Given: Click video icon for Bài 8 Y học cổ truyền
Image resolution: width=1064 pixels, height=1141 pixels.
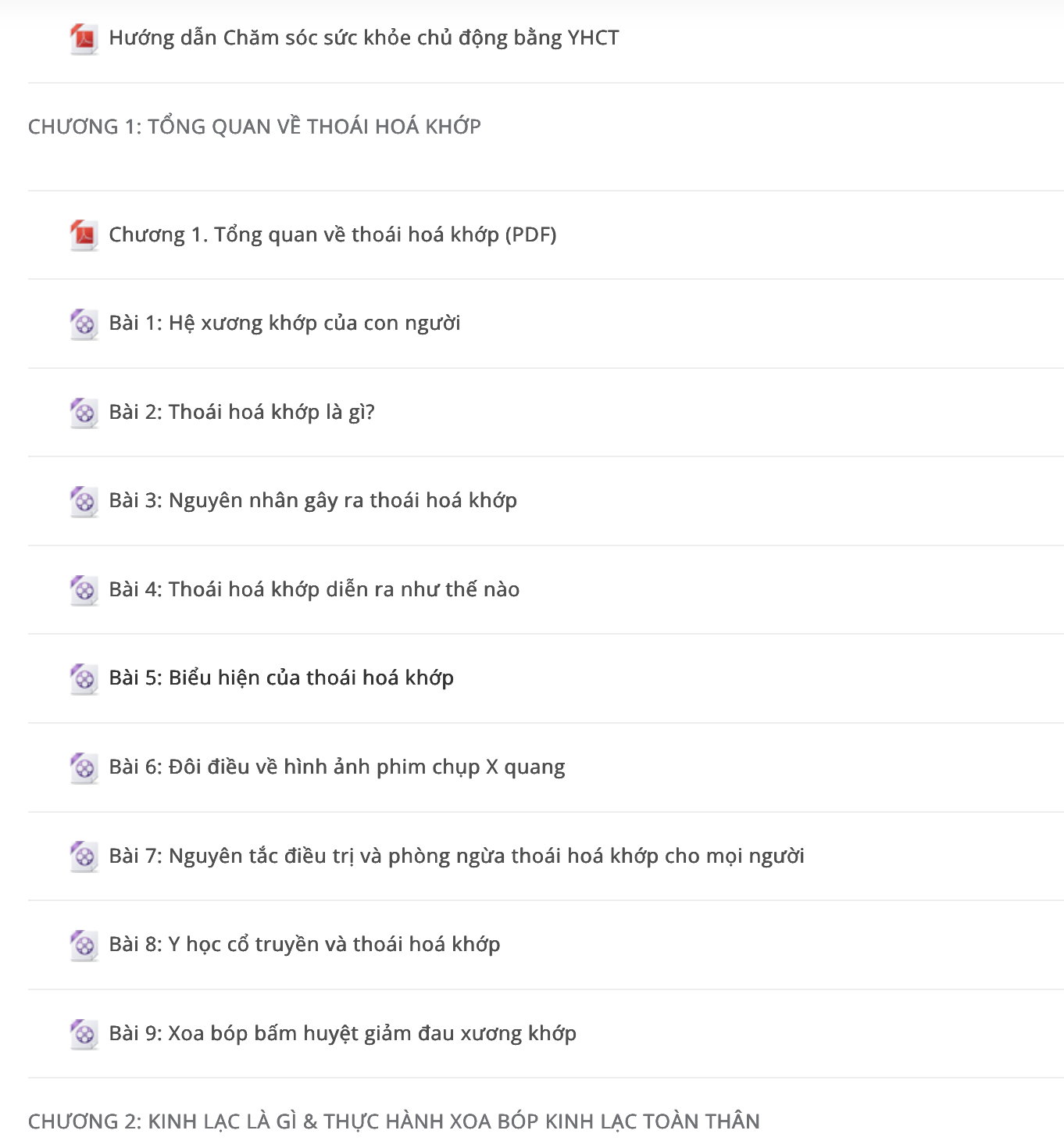Looking at the screenshot, I should [84, 945].
